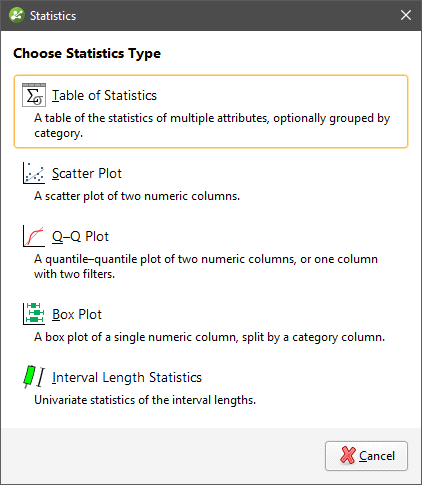This screenshot has height=485, width=422.
Task: Click the univariate statistics description text
Action: [145, 400]
